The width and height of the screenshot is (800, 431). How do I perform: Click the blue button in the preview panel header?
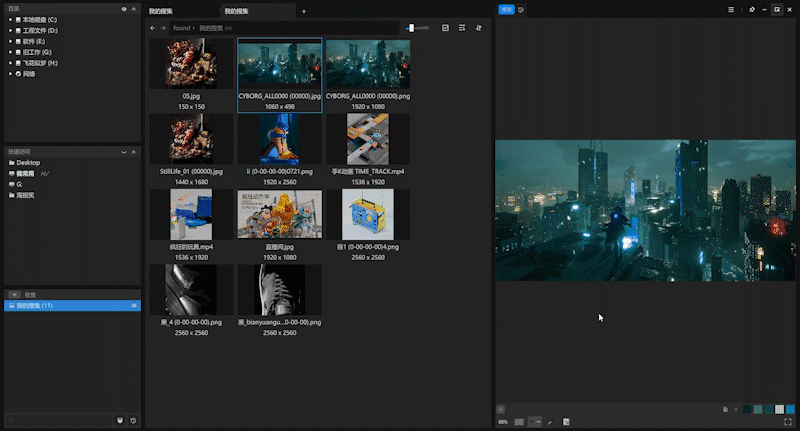pyautogui.click(x=506, y=10)
